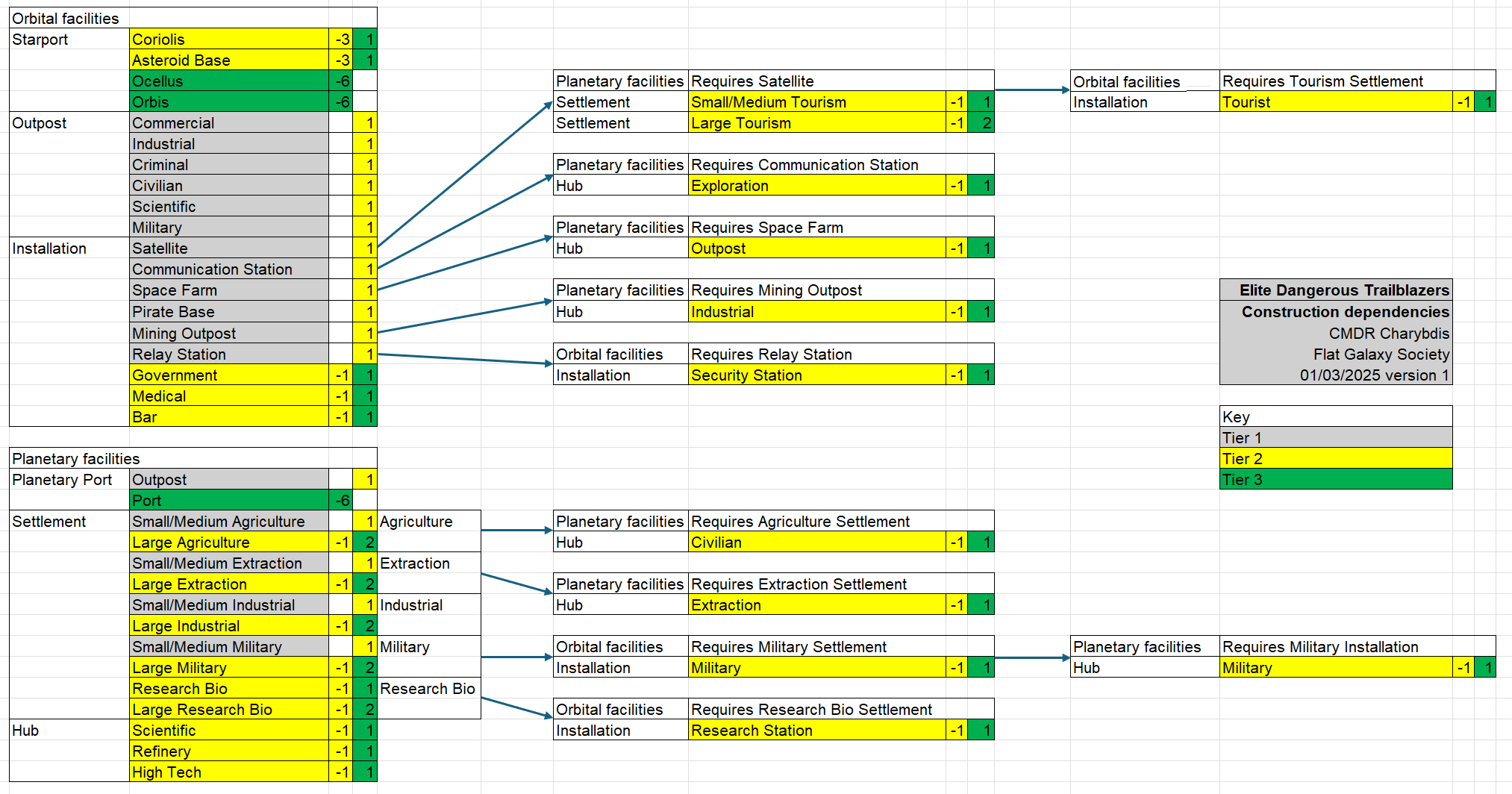1512x794 pixels.
Task: Select the Coriolis starport cell
Action: pos(229,39)
